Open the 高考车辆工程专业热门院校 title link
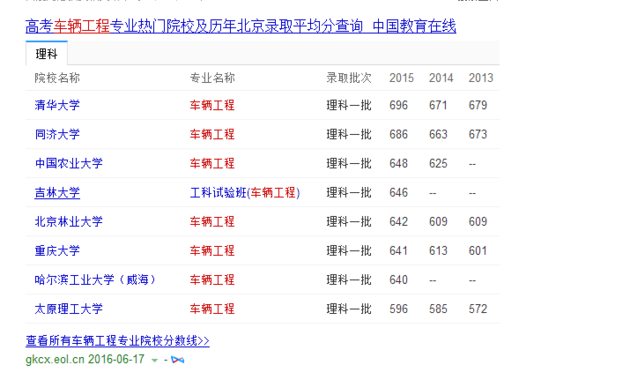The height and width of the screenshot is (380, 630). 241,27
